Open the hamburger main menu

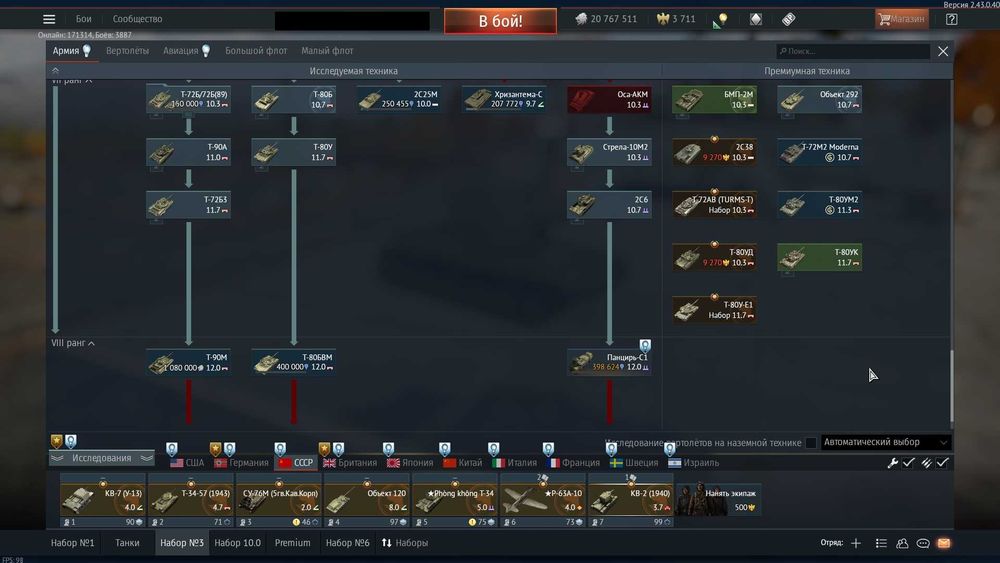pyautogui.click(x=49, y=19)
